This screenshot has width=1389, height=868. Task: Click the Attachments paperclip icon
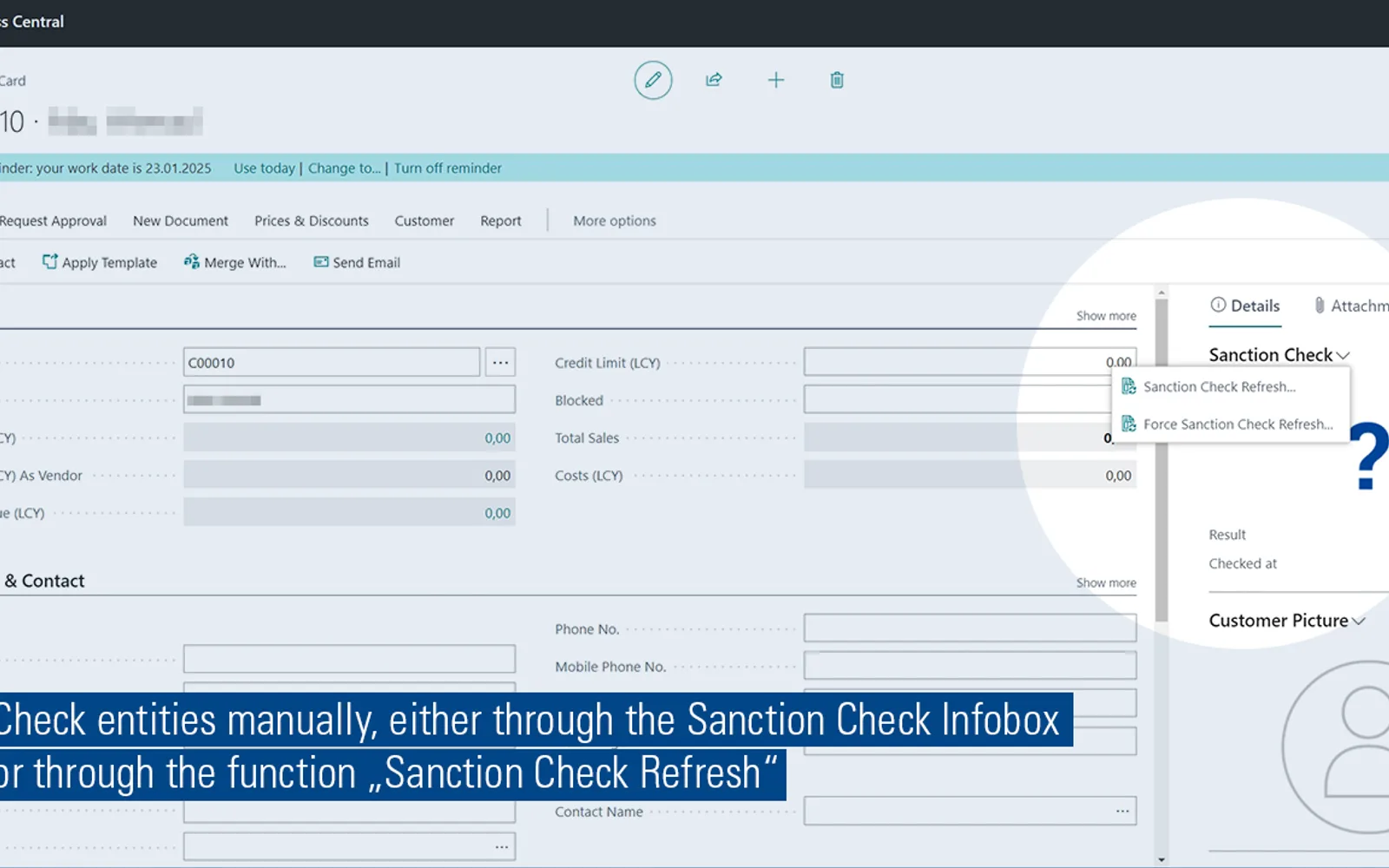click(1319, 305)
